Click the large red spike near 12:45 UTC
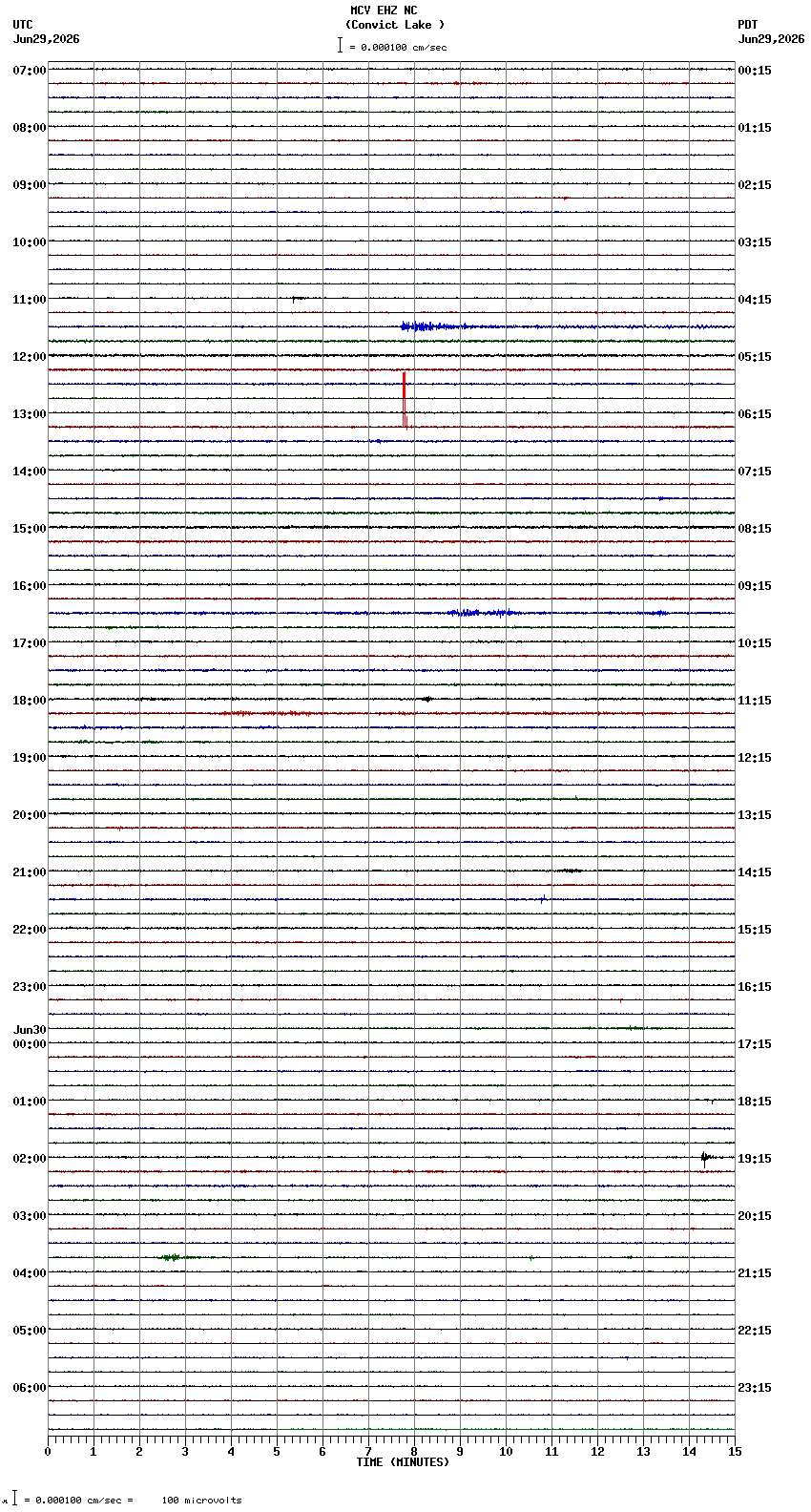The image size is (811, 1512). coord(405,401)
